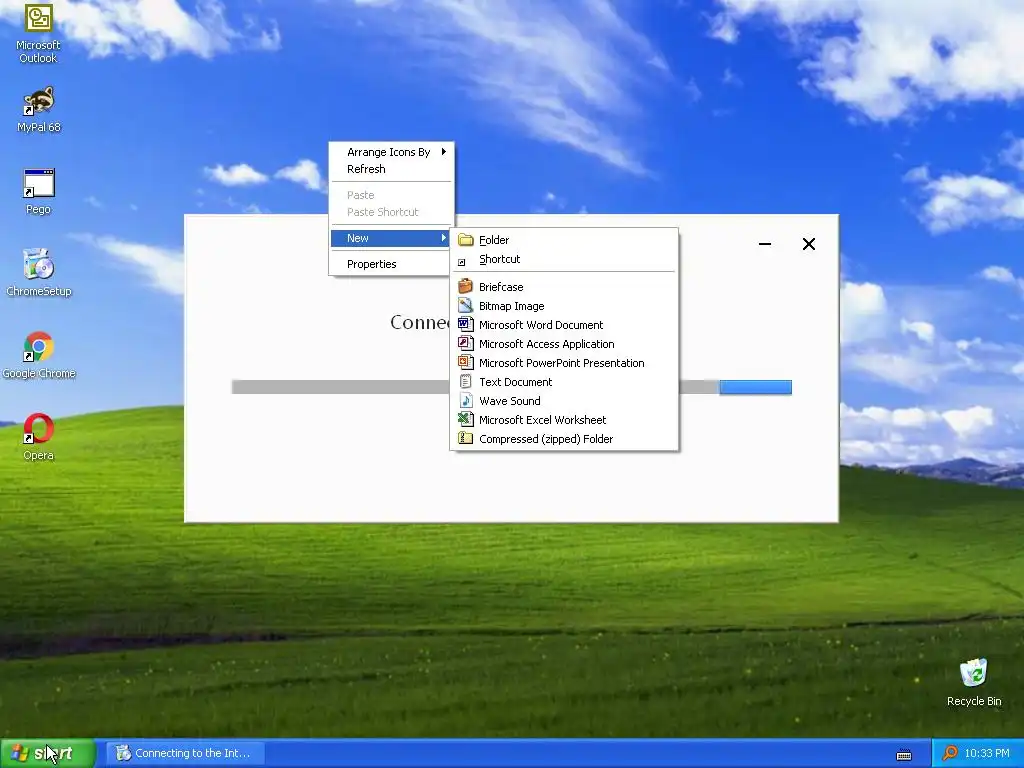This screenshot has width=1024, height=768.
Task: Select Microsoft Word Document label
Action: 541,325
